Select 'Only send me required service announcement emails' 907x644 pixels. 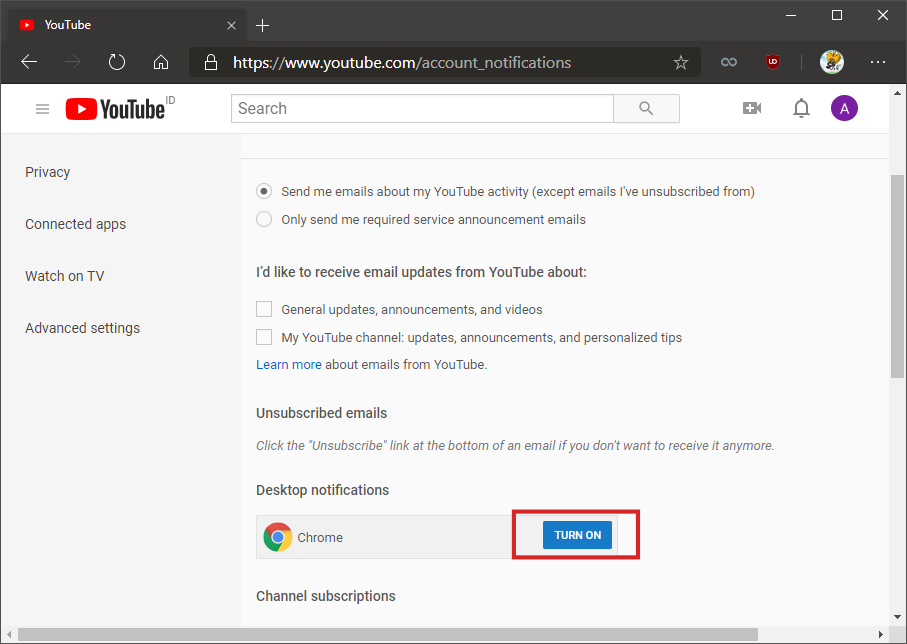pyautogui.click(x=264, y=219)
